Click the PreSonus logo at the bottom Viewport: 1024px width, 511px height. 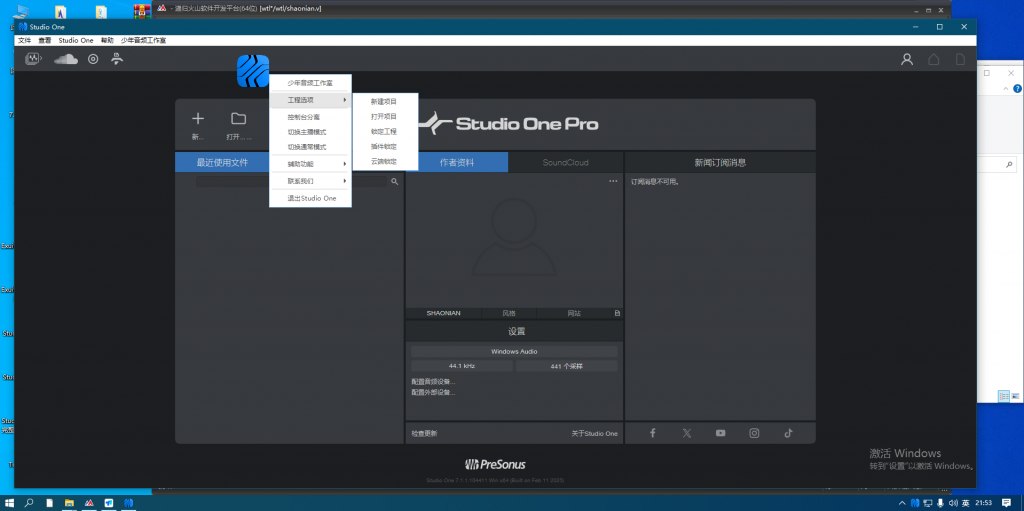tap(495, 465)
